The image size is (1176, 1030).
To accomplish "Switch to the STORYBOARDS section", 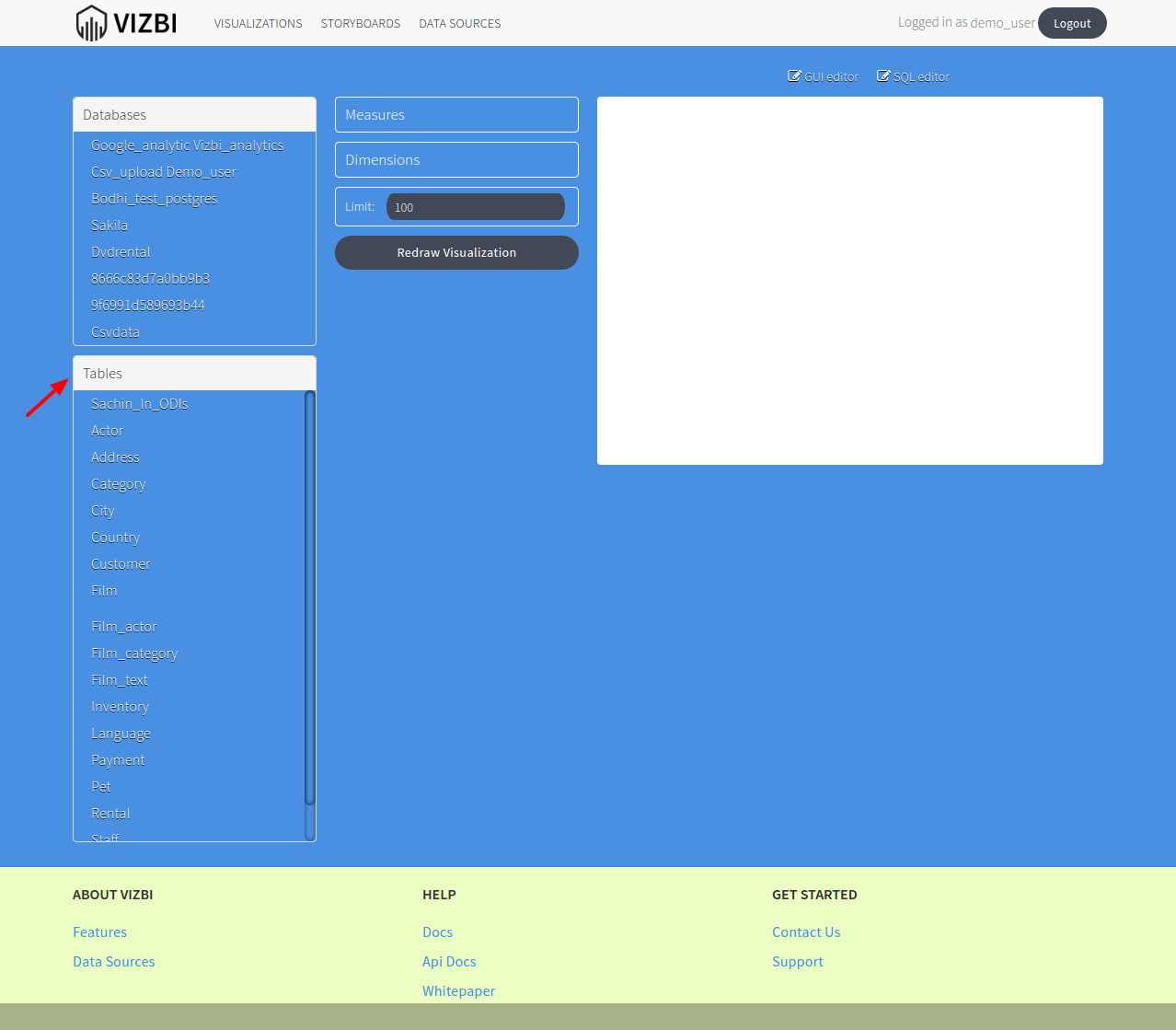I will tap(360, 23).
